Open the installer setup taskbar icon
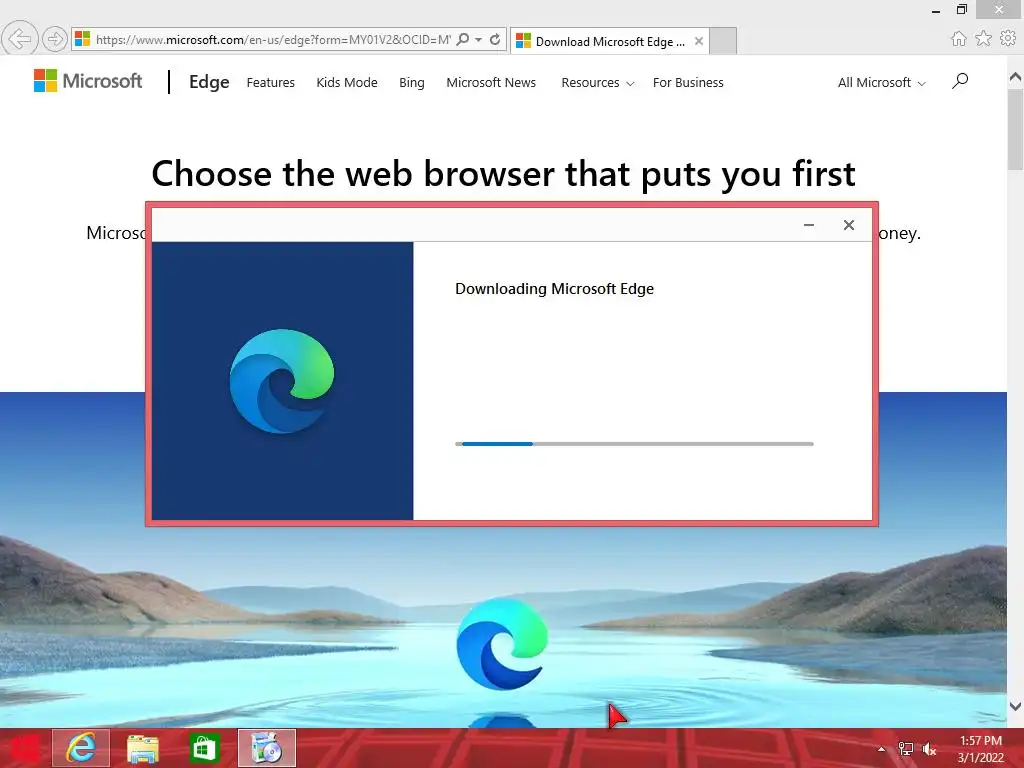Screen dimensions: 1024x768 coord(266,748)
